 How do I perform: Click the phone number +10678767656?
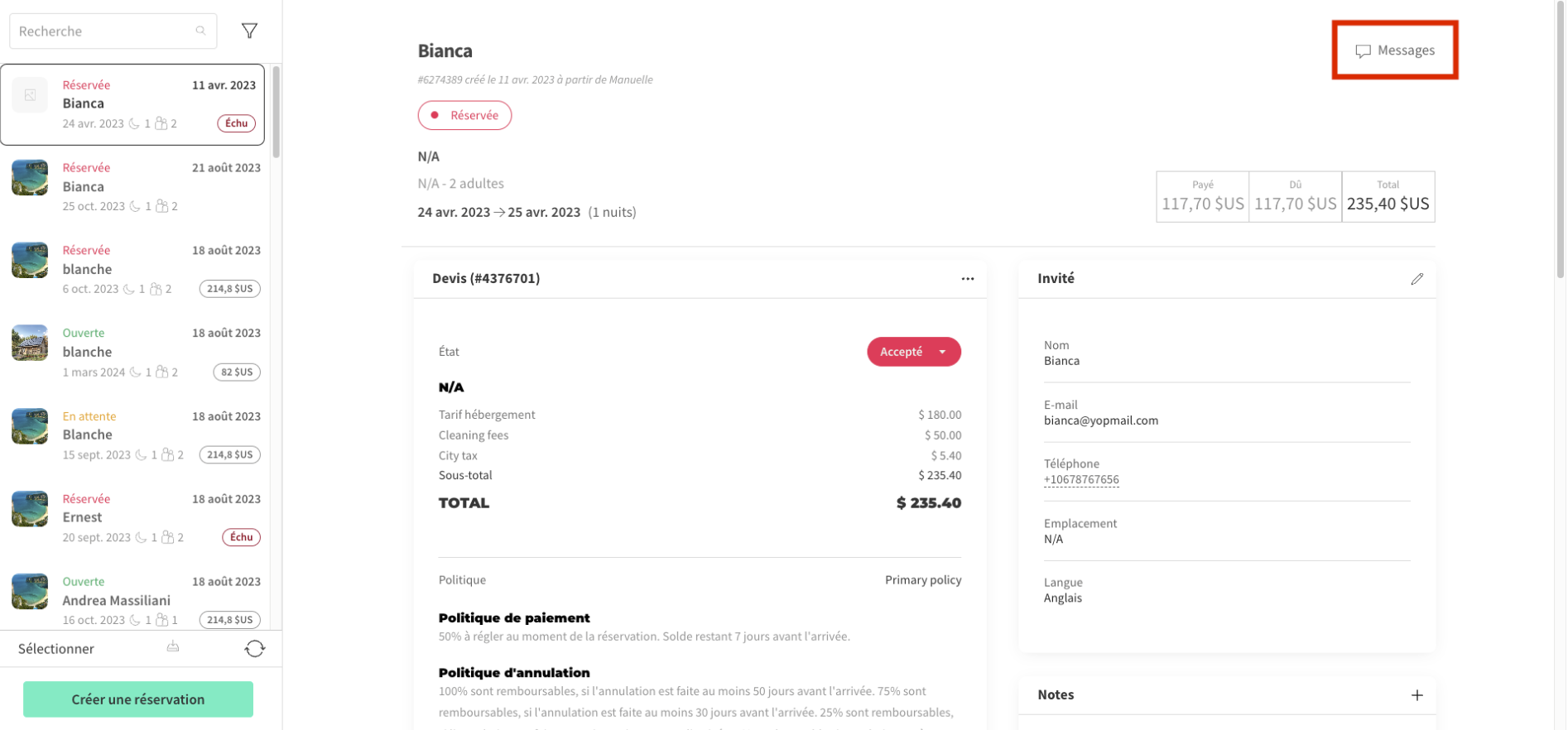(x=1081, y=479)
